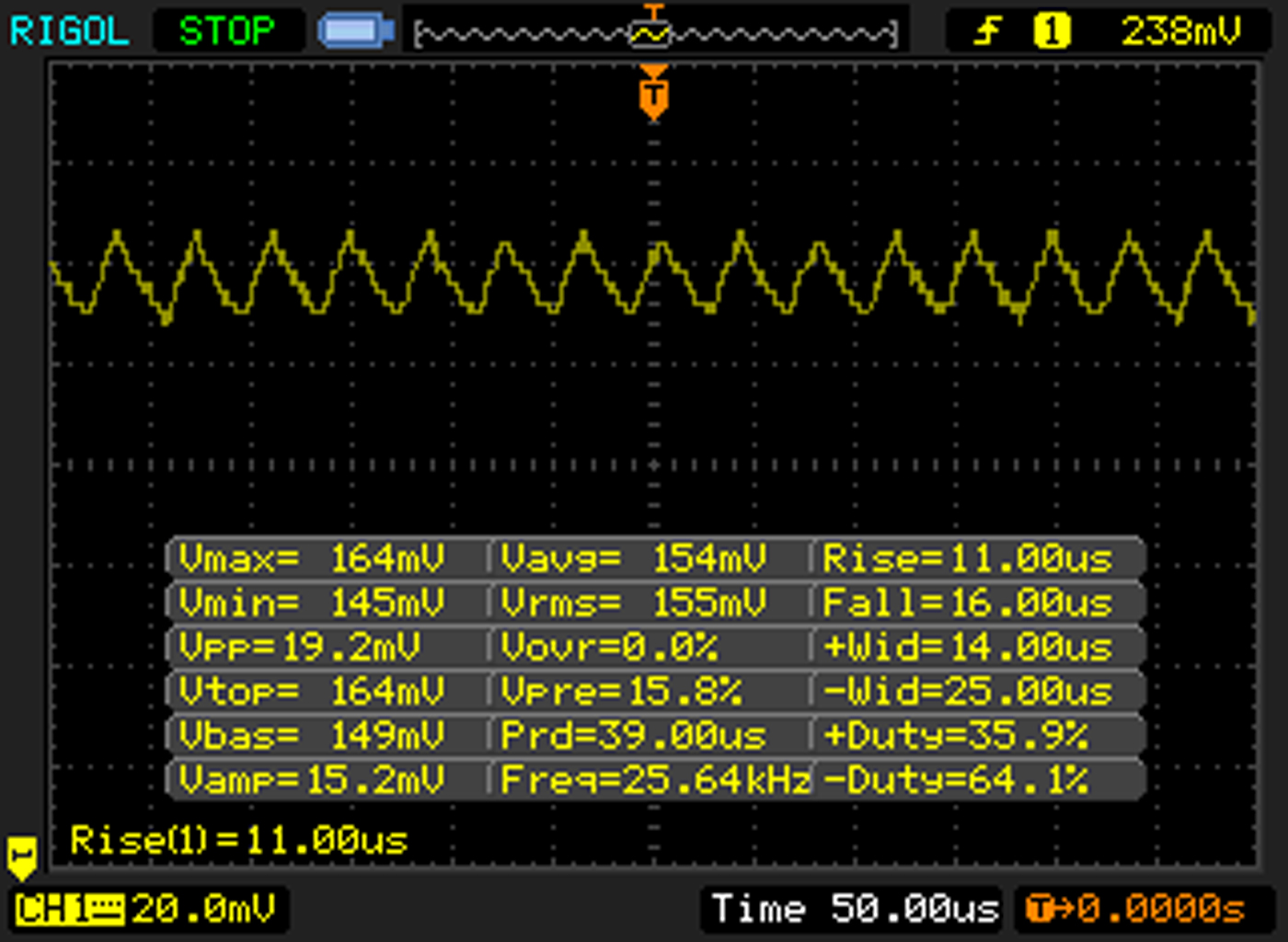The height and width of the screenshot is (942, 1288).
Task: Click the waveform memory position bar
Action: (x=656, y=35)
